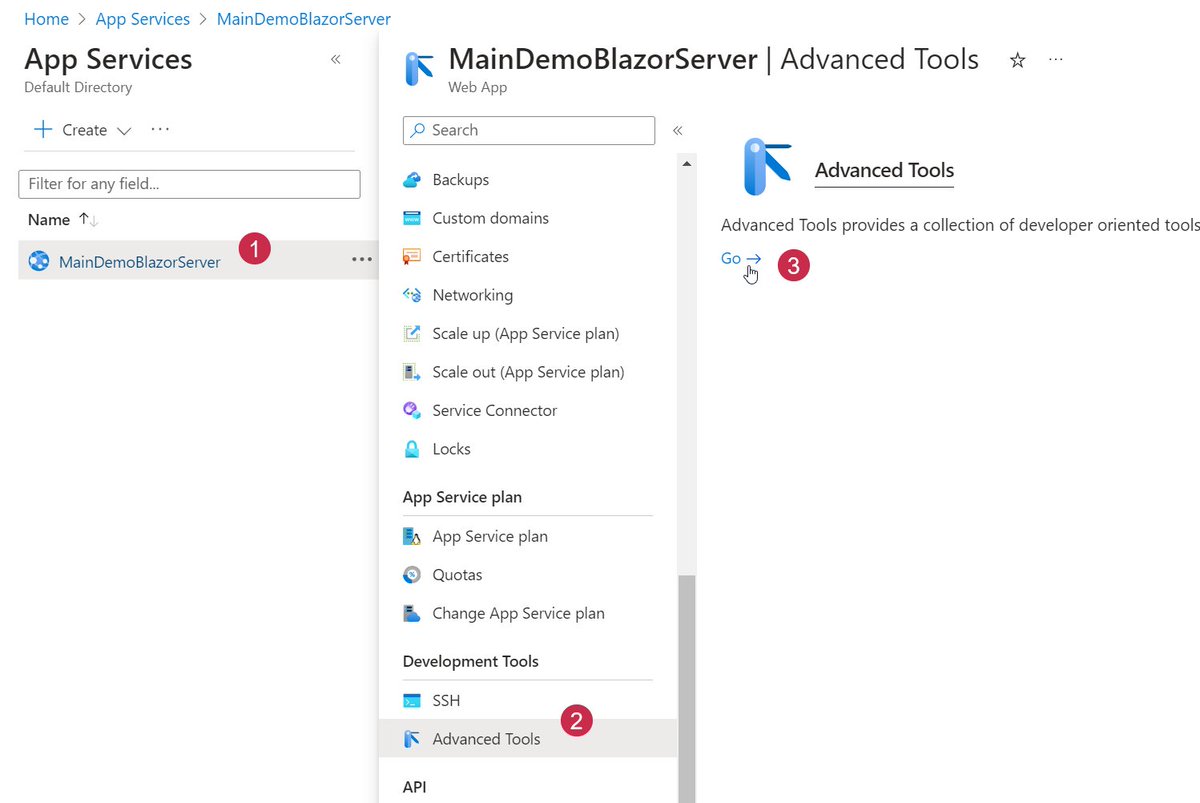Open more options next to Create
1200x803 pixels.
pos(160,129)
